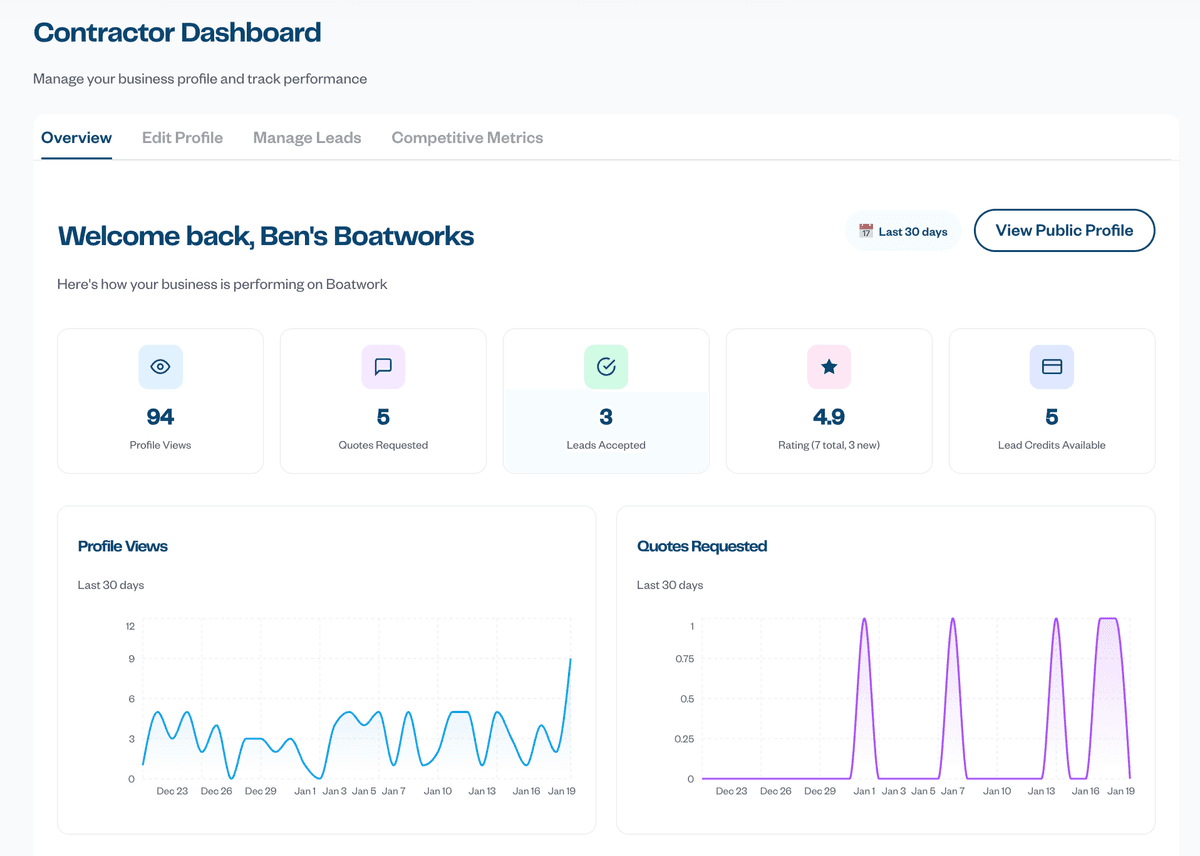Viewport: 1200px width, 856px height.
Task: Click the View Public Profile button
Action: click(1064, 230)
